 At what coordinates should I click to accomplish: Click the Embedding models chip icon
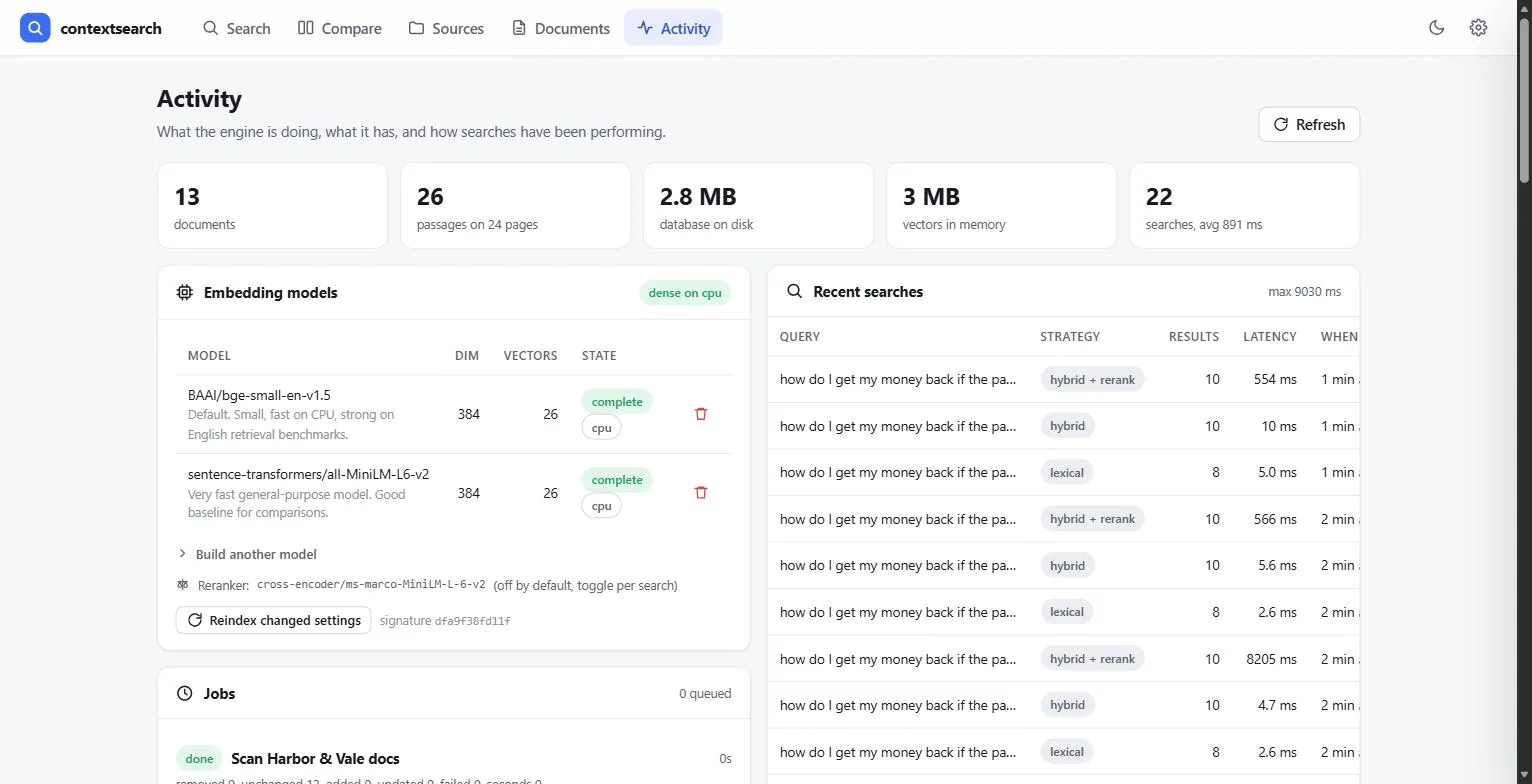(x=184, y=293)
